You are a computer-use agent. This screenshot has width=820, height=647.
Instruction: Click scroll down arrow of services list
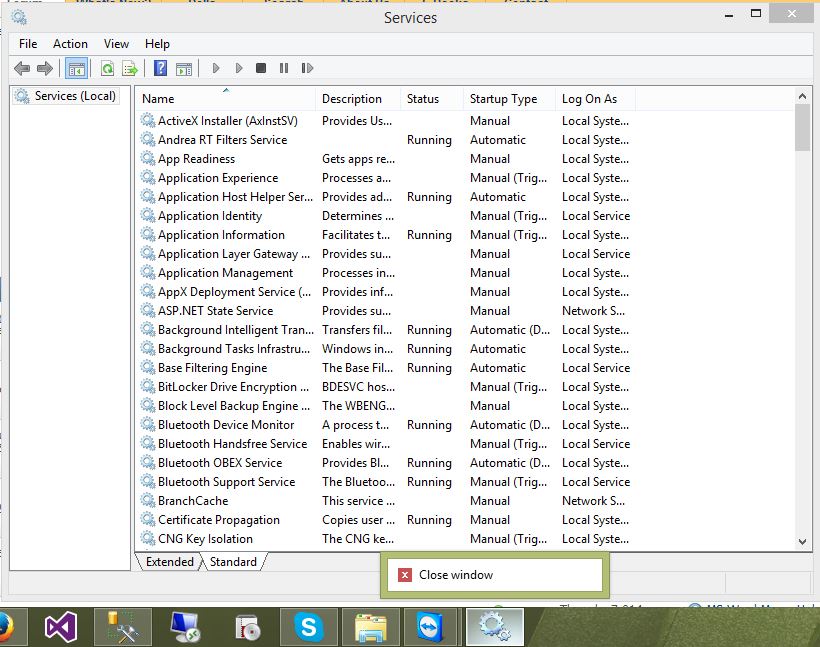802,542
